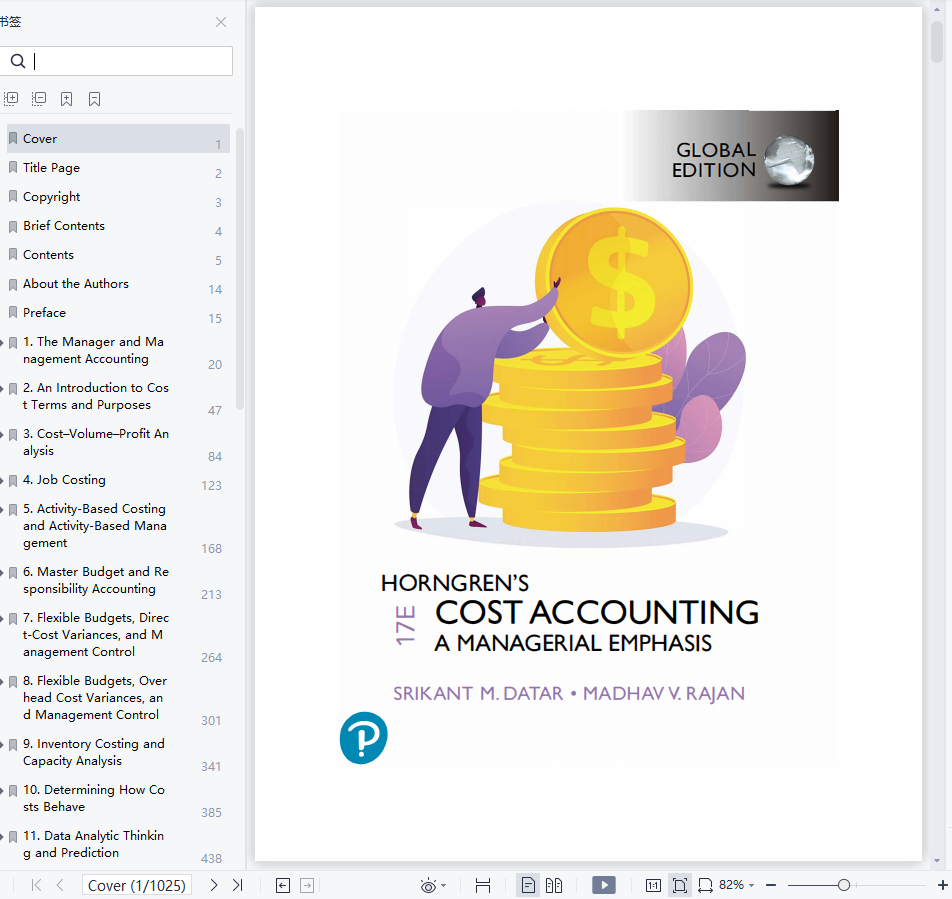Viewport: 952px width, 899px height.
Task: Zoom out with minus button
Action: tap(771, 886)
